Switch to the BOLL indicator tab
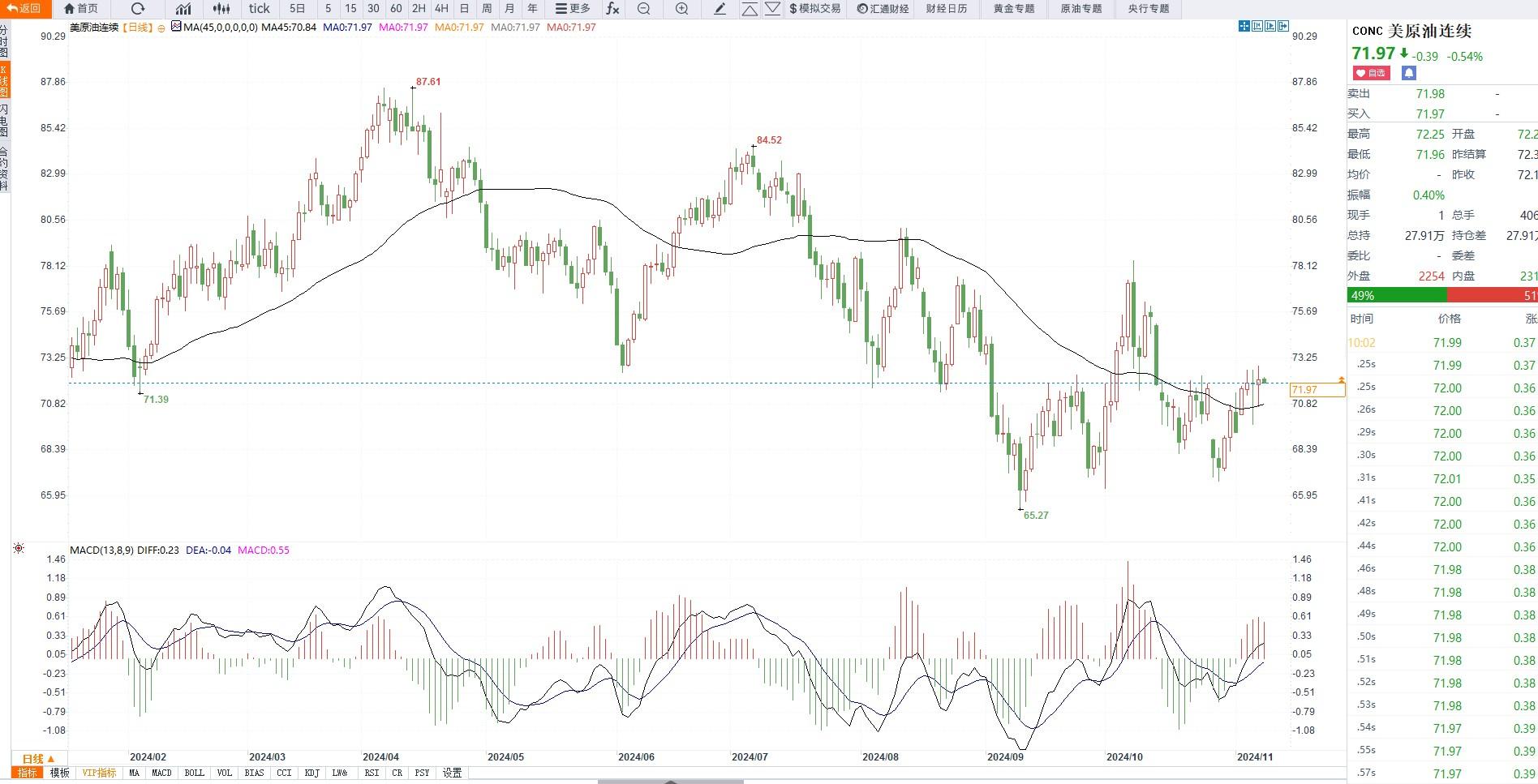The height and width of the screenshot is (784, 1538). click(195, 773)
